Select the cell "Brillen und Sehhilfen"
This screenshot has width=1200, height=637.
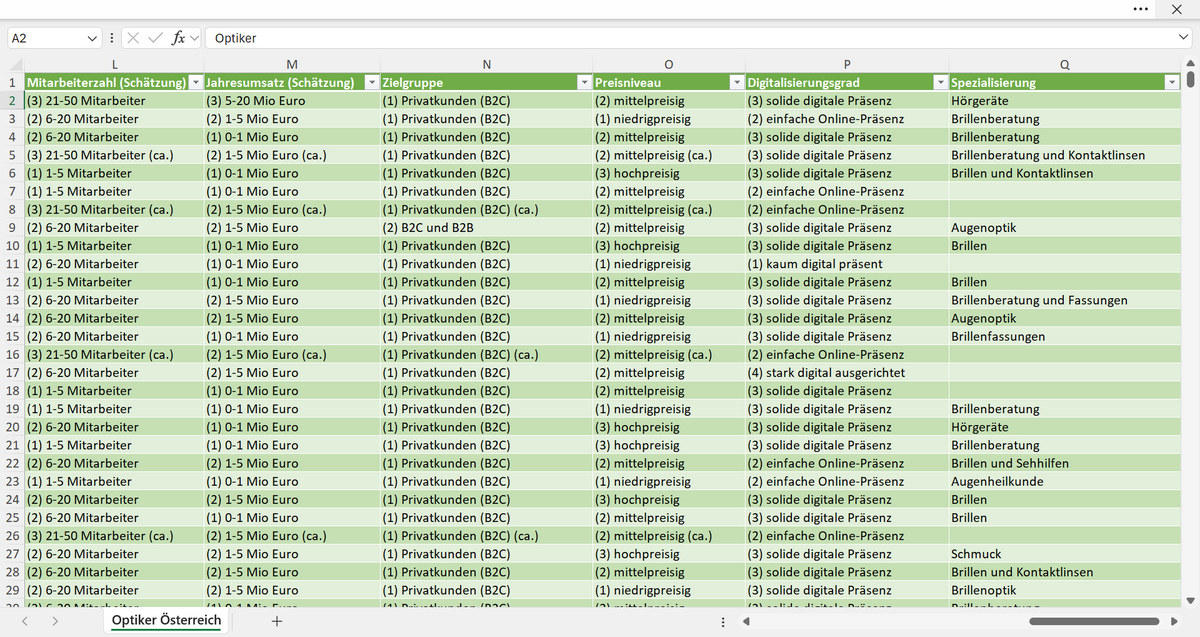1064,464
